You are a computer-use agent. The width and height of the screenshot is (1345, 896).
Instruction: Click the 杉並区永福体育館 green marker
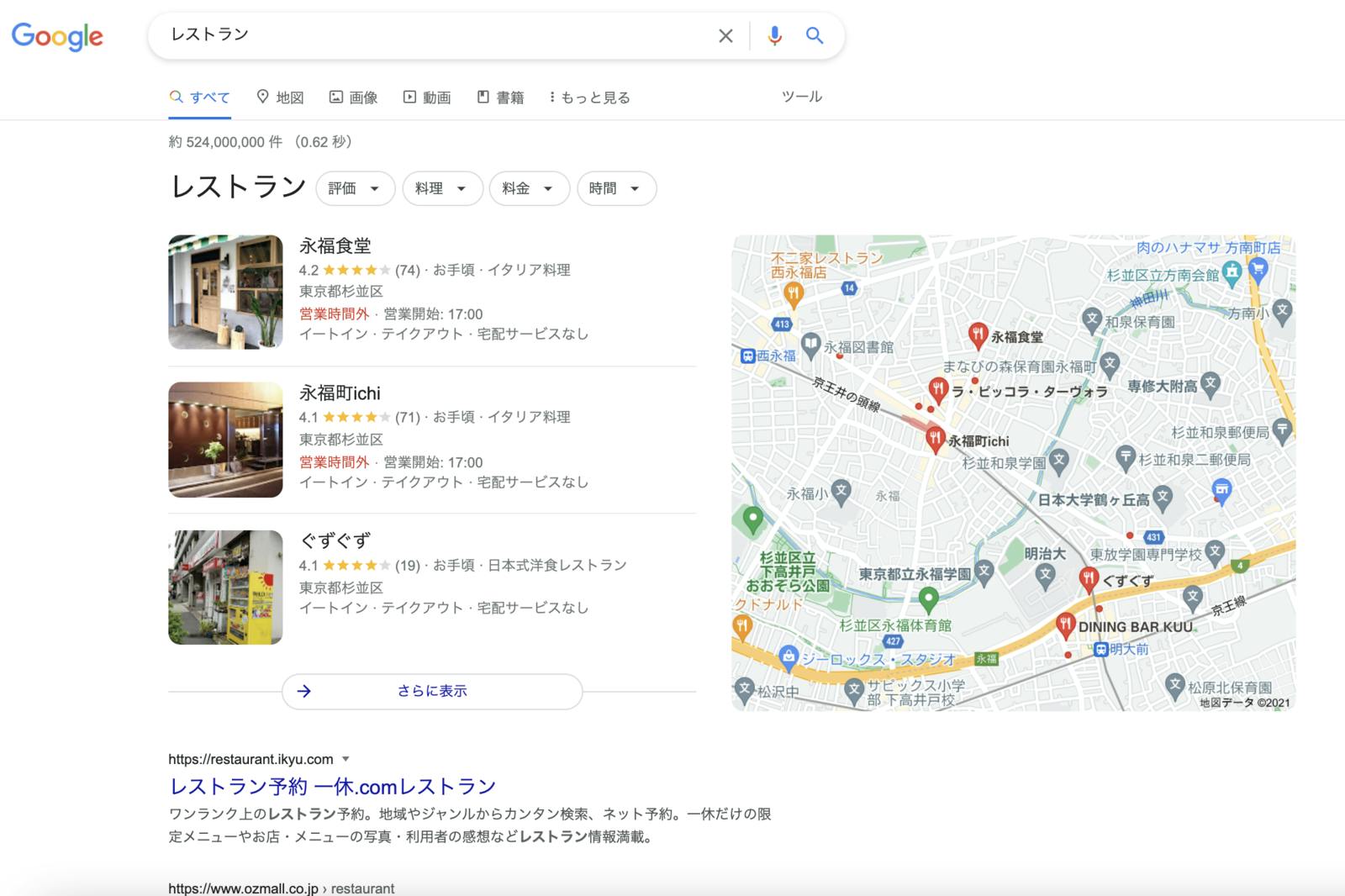(x=928, y=599)
